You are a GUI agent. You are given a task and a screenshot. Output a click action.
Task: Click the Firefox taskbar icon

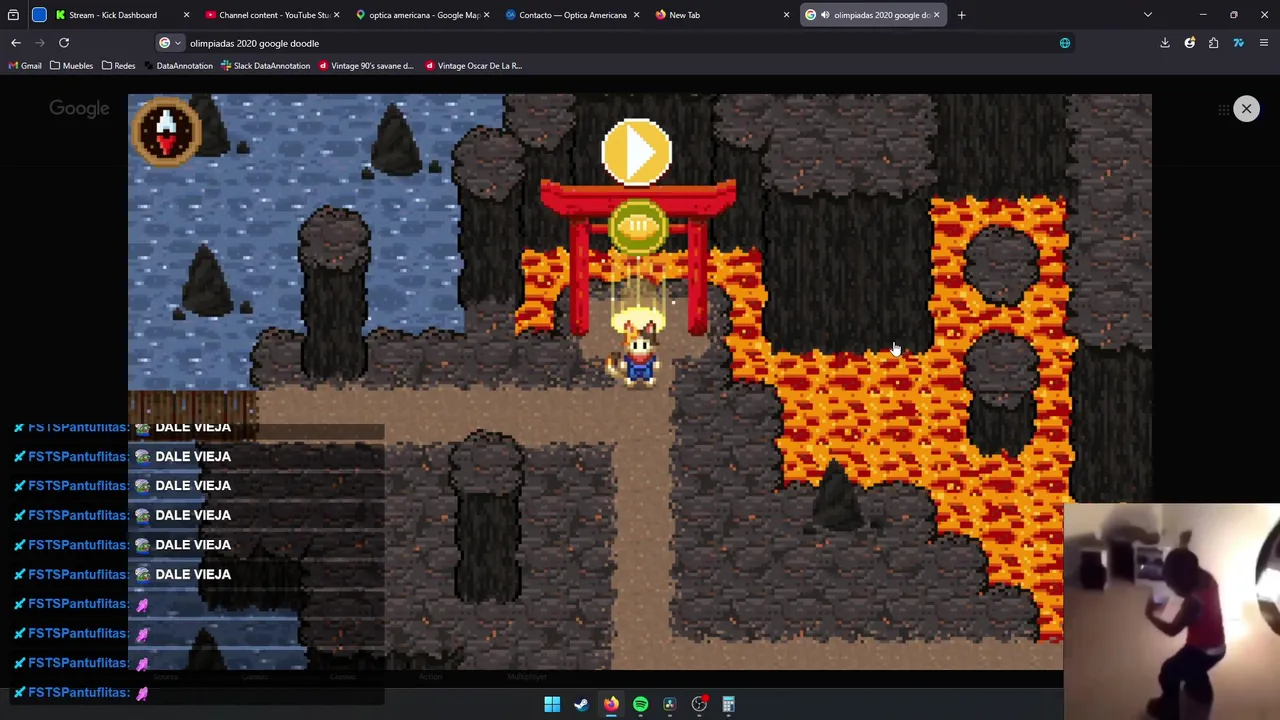[611, 704]
